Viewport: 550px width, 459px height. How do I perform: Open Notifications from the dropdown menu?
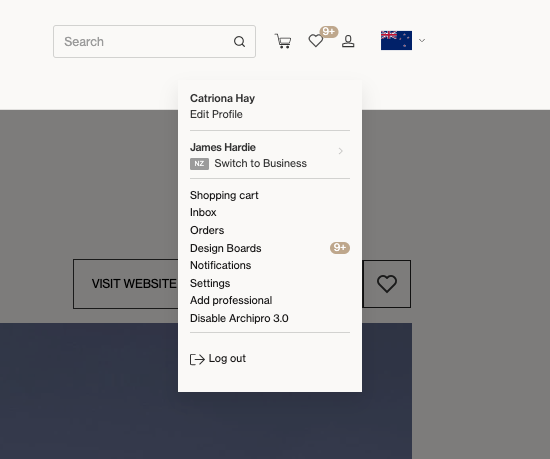pyautogui.click(x=221, y=265)
